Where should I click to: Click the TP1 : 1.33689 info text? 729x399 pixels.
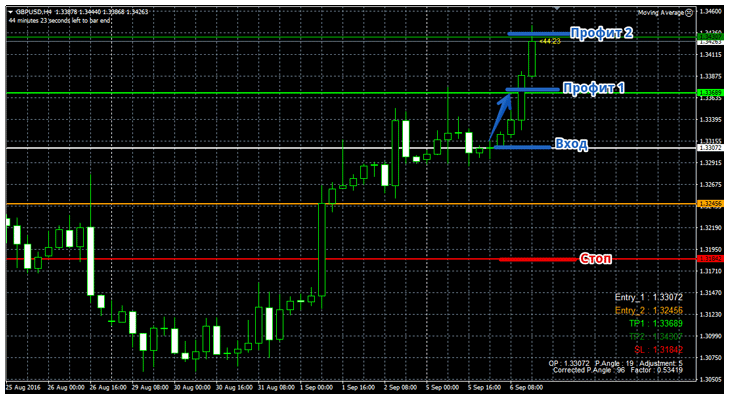pos(656,323)
